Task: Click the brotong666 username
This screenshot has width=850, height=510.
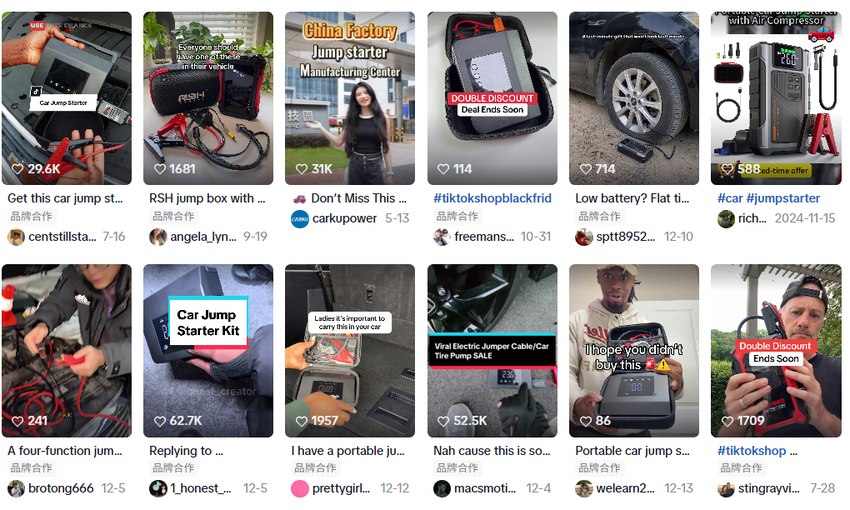Action: [x=61, y=489]
